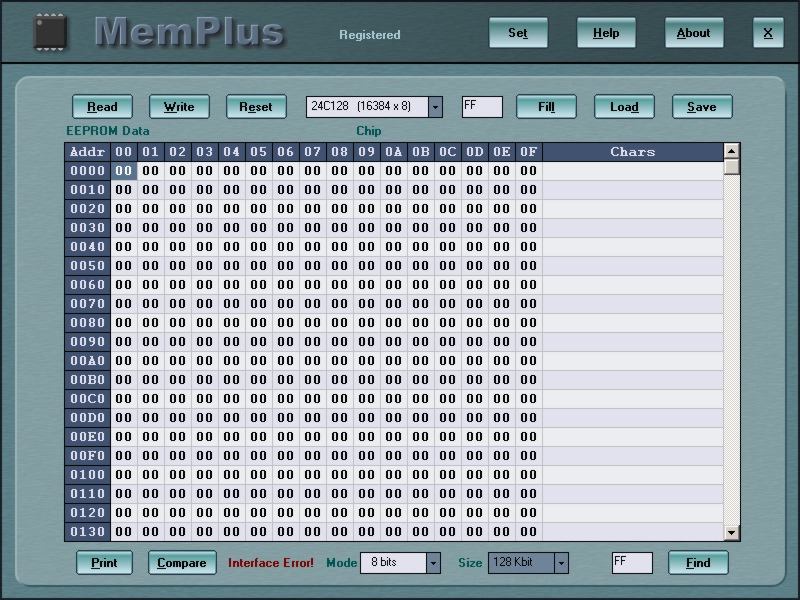The height and width of the screenshot is (600, 800).
Task: Open the Size dropdown showing 128 Kbit
Action: pos(561,563)
